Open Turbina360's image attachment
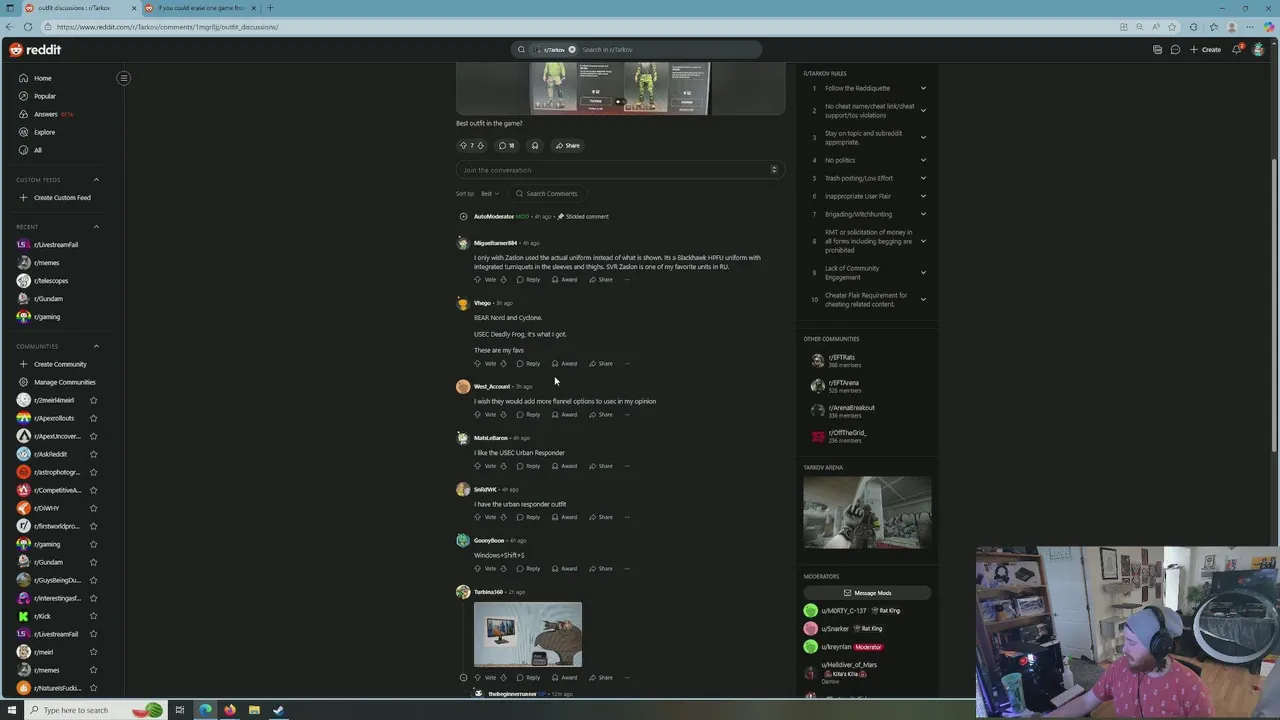Screen dimensions: 1280x720 pos(528,634)
